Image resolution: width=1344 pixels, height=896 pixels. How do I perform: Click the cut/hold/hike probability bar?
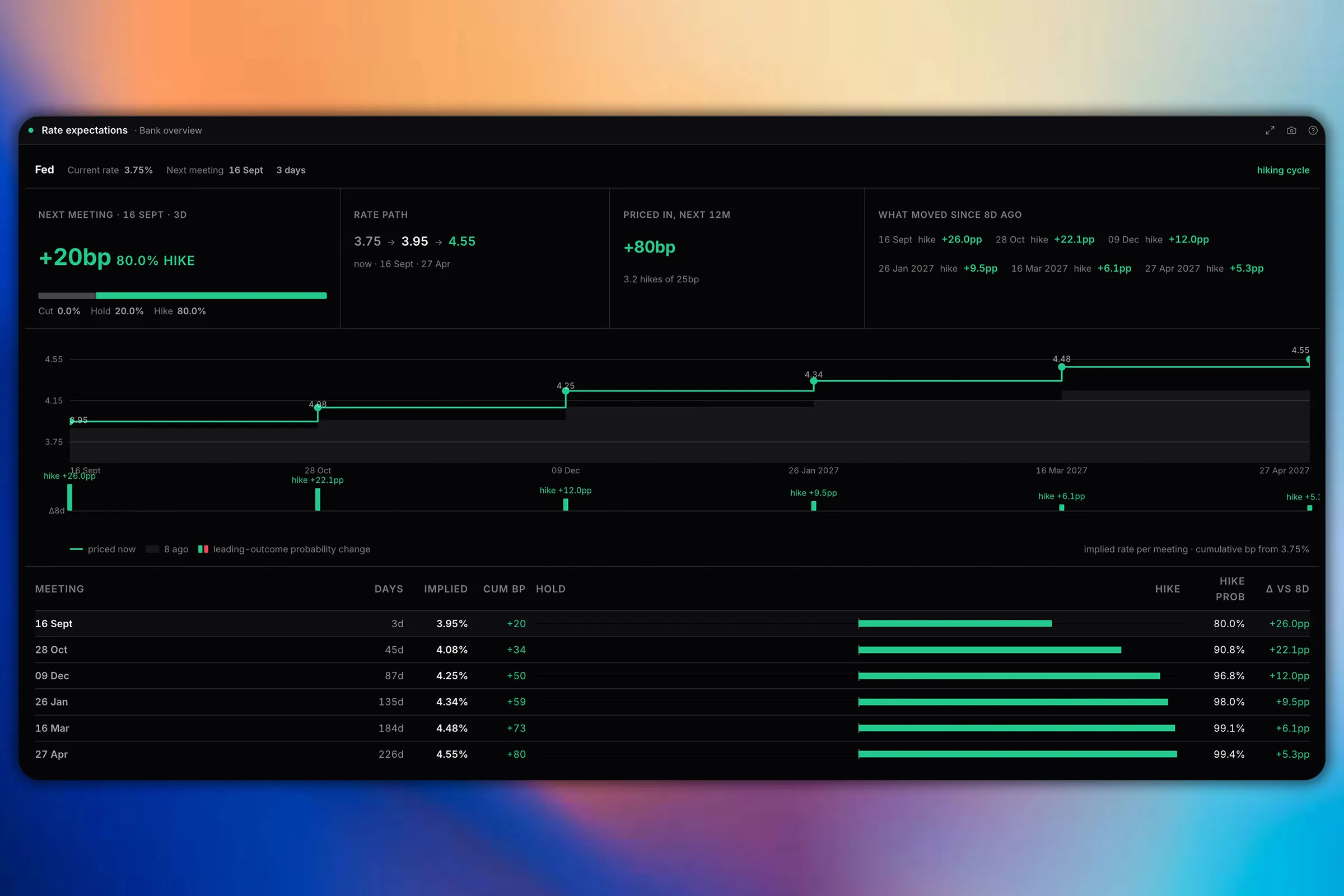click(x=183, y=296)
